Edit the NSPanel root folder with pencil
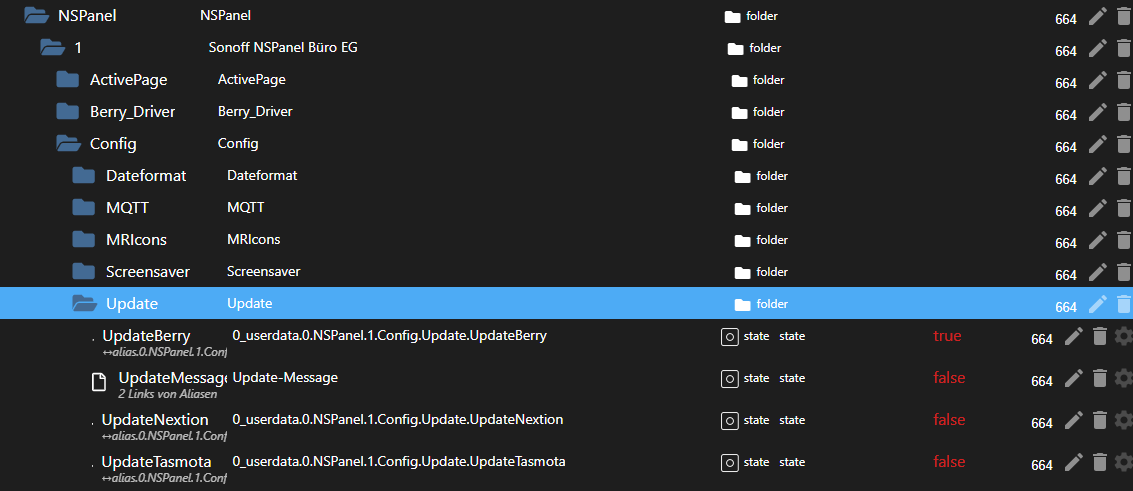Viewport: 1133px width, 491px height. click(x=1098, y=17)
